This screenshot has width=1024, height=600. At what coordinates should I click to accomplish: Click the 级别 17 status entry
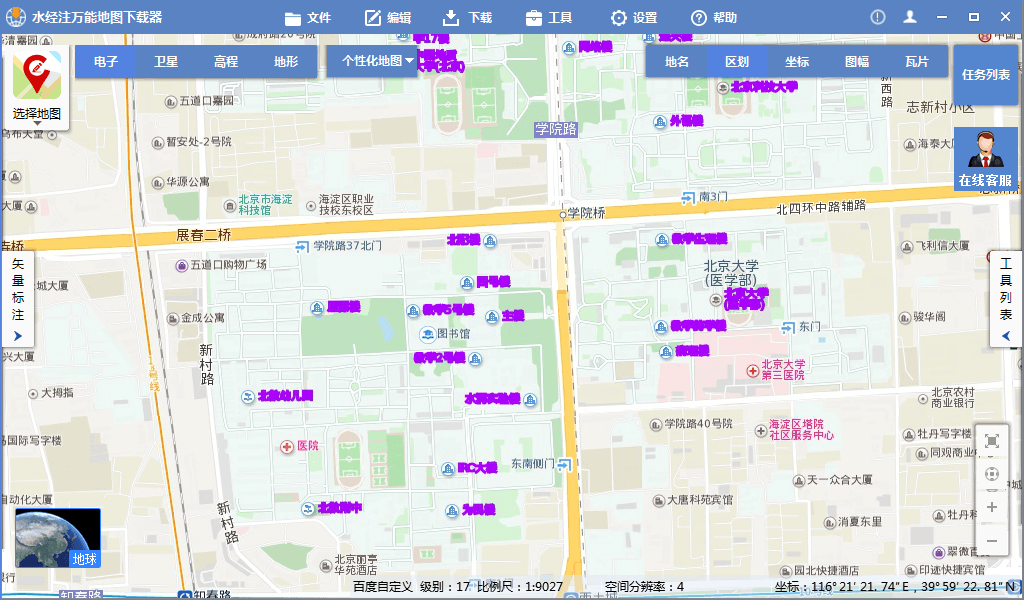(x=445, y=586)
